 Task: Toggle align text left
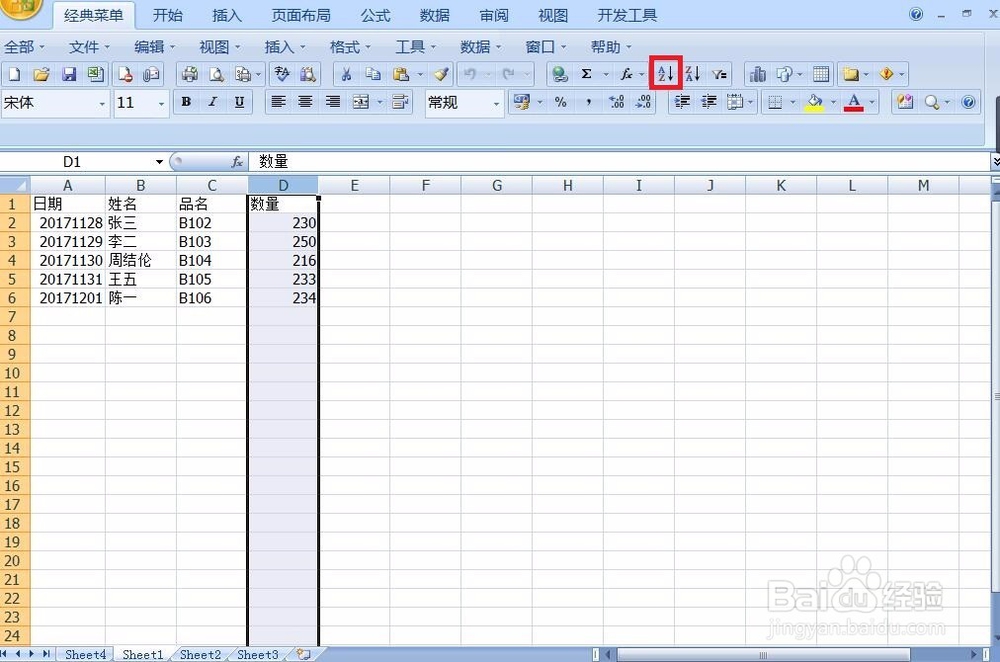point(278,102)
